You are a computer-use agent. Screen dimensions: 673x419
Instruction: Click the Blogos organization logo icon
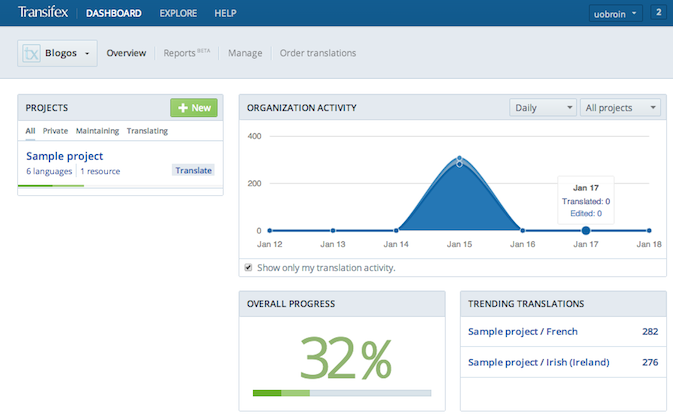point(31,53)
